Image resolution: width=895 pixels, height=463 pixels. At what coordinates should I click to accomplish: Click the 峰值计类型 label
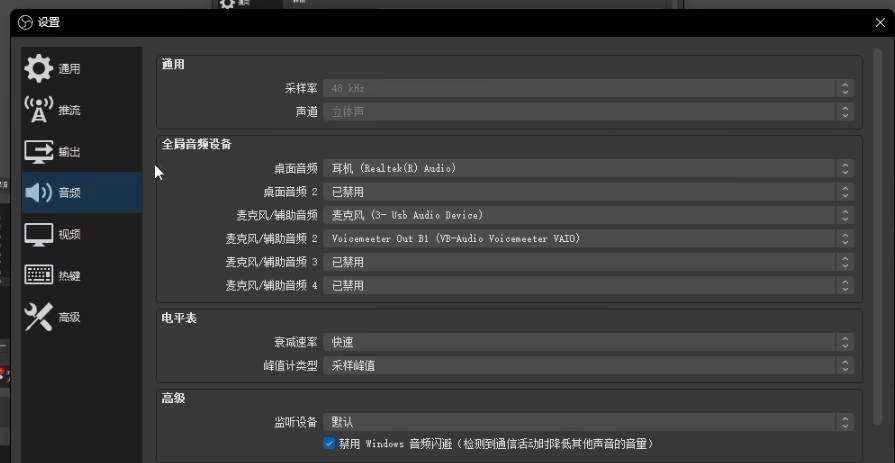coord(290,366)
